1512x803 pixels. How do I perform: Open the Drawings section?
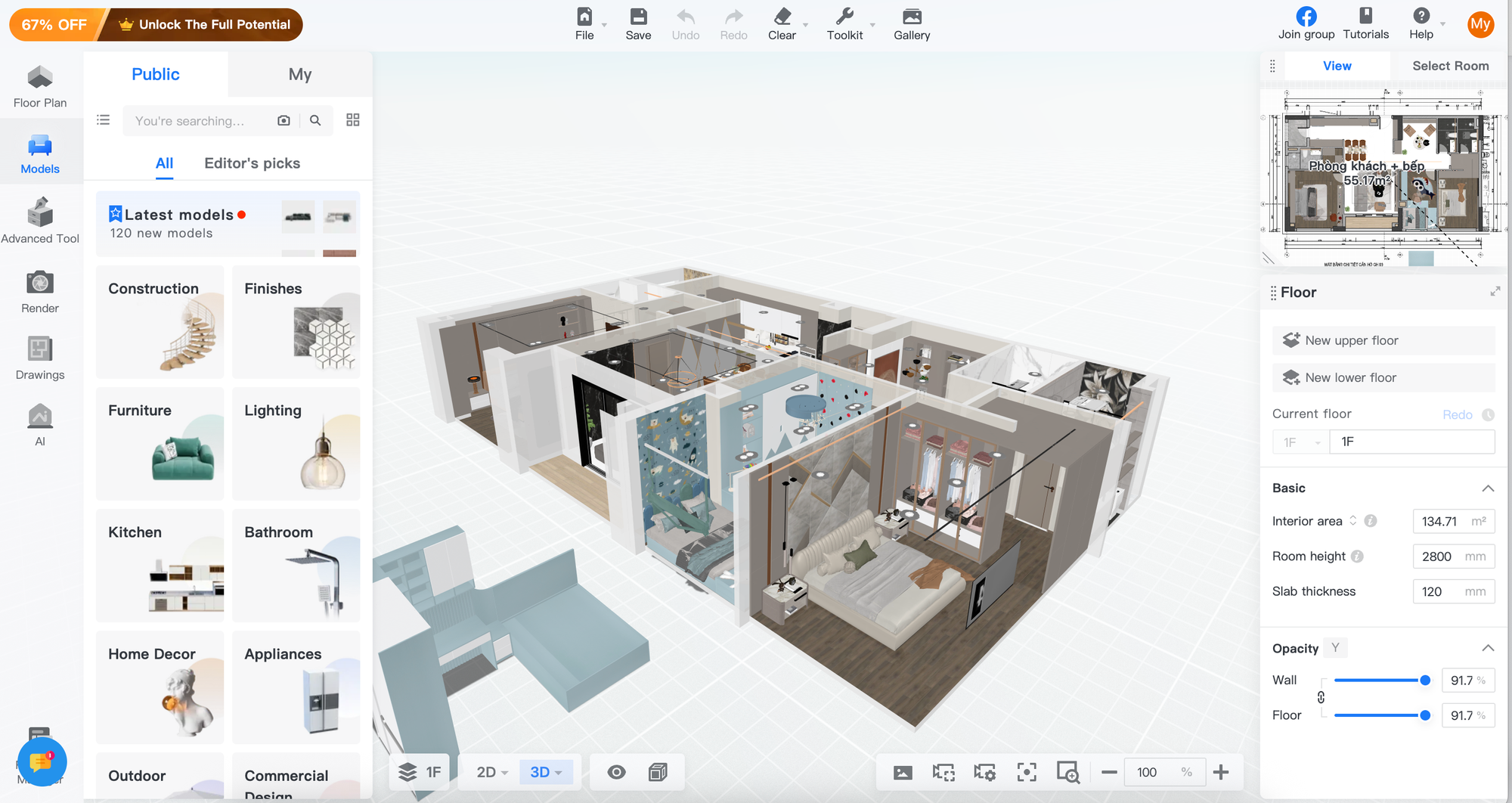coord(40,358)
